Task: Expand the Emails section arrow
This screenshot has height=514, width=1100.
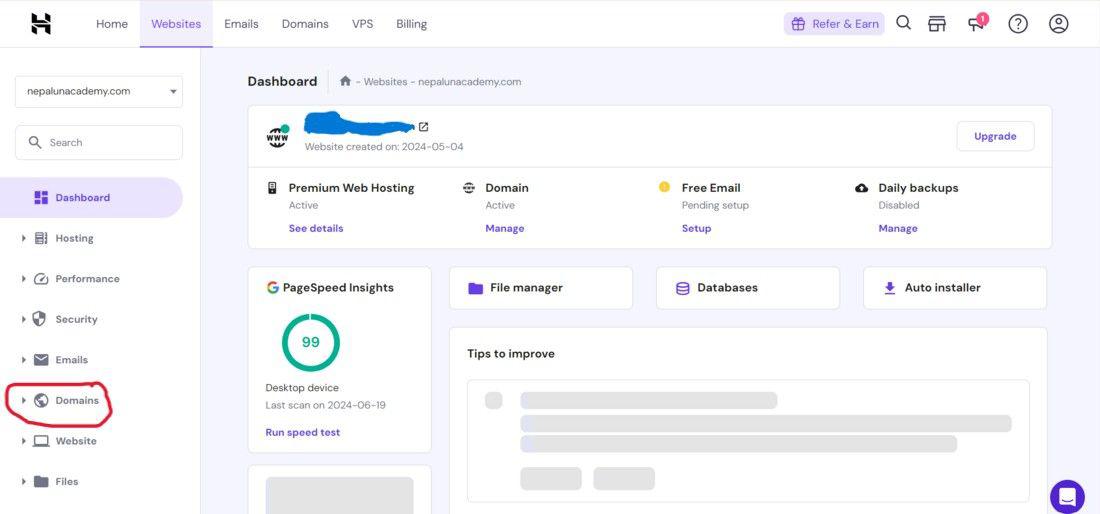Action: click(24, 360)
